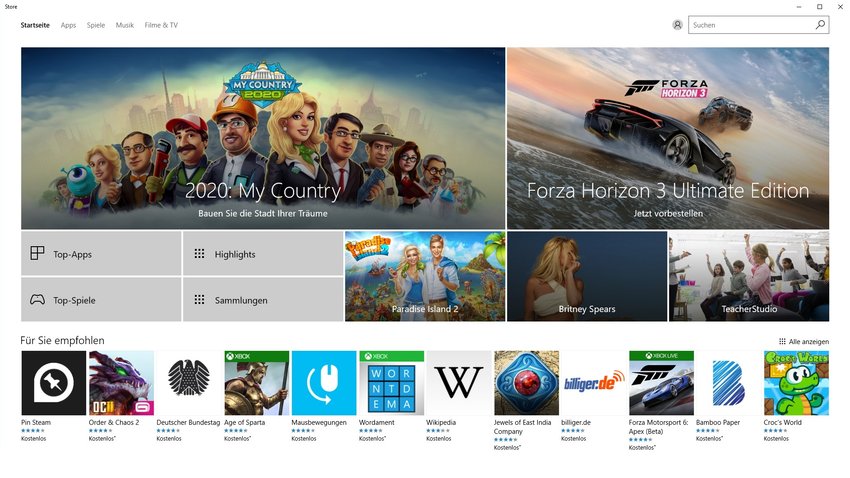Click the Pin Steam title text
Screen dimensions: 850x478
(x=36, y=422)
